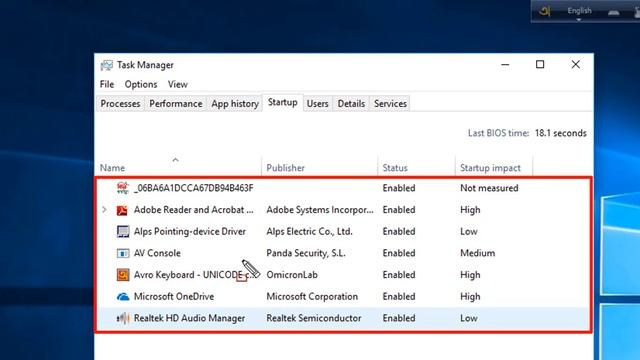Click the Realtek HD Audio Manager speaker icon

coord(123,318)
